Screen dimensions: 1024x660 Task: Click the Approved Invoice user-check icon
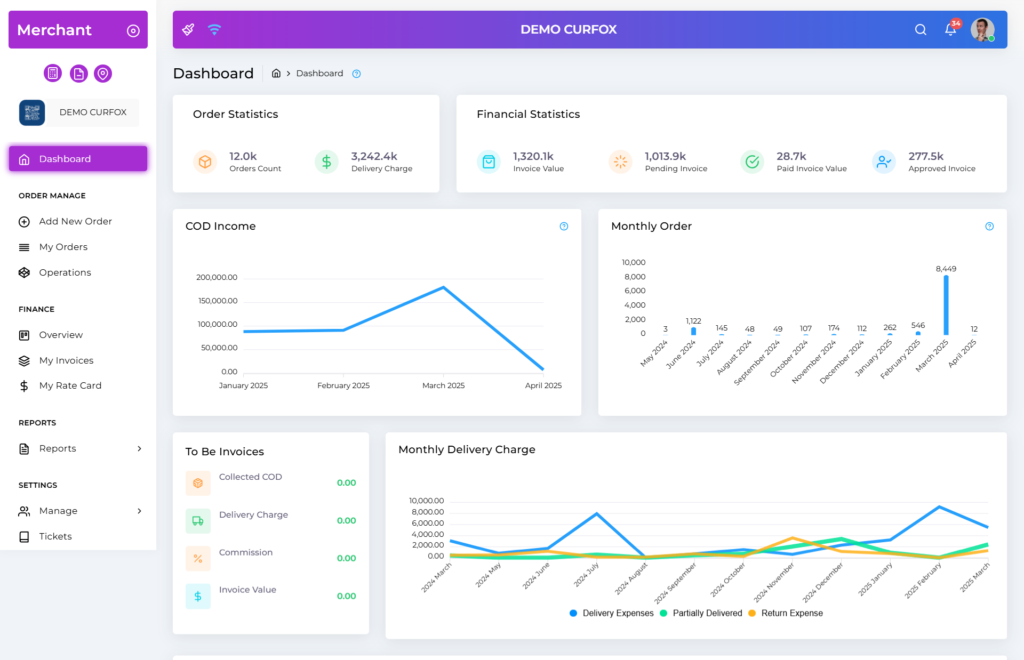point(884,161)
